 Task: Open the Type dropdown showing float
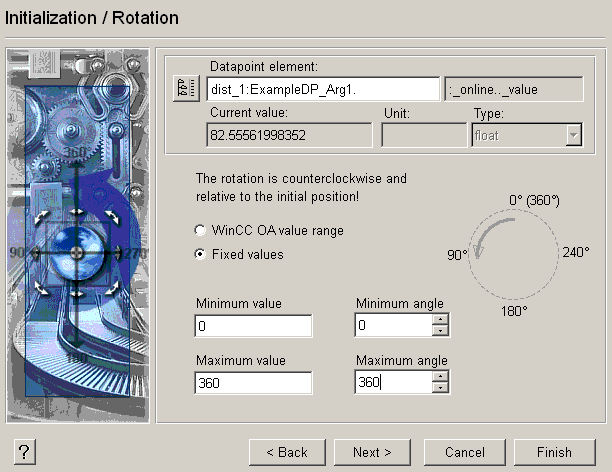pos(574,136)
